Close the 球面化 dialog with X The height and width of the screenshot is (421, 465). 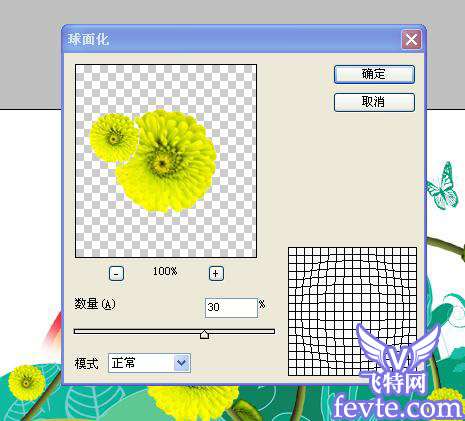coord(411,40)
